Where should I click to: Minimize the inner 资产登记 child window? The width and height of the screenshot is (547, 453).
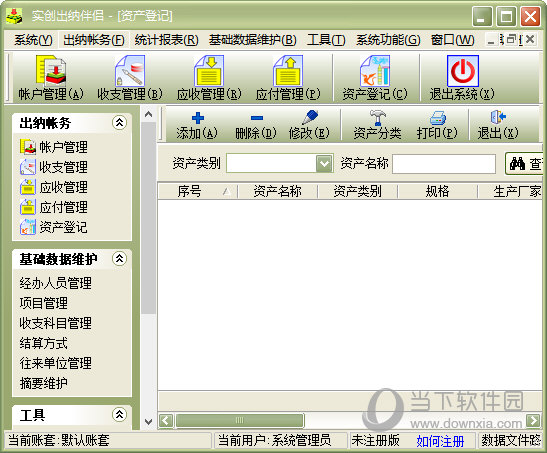(x=491, y=40)
